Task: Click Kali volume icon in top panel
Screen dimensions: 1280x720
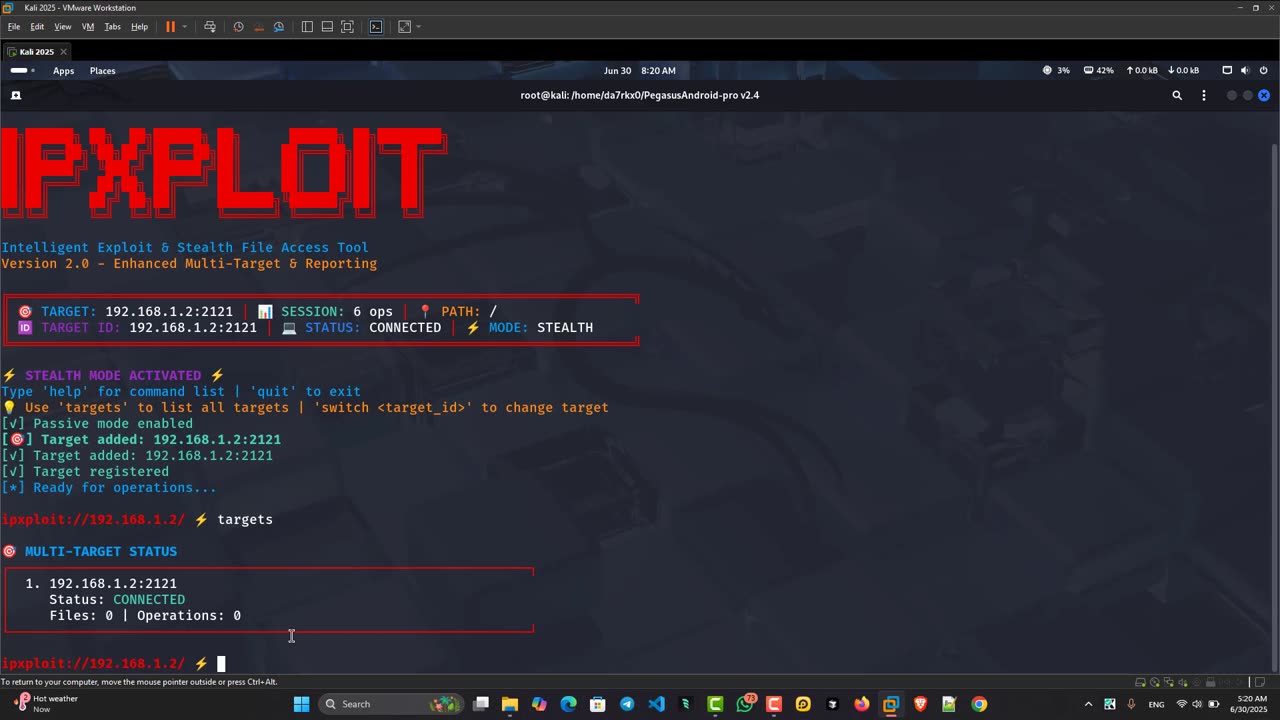Action: click(1245, 71)
